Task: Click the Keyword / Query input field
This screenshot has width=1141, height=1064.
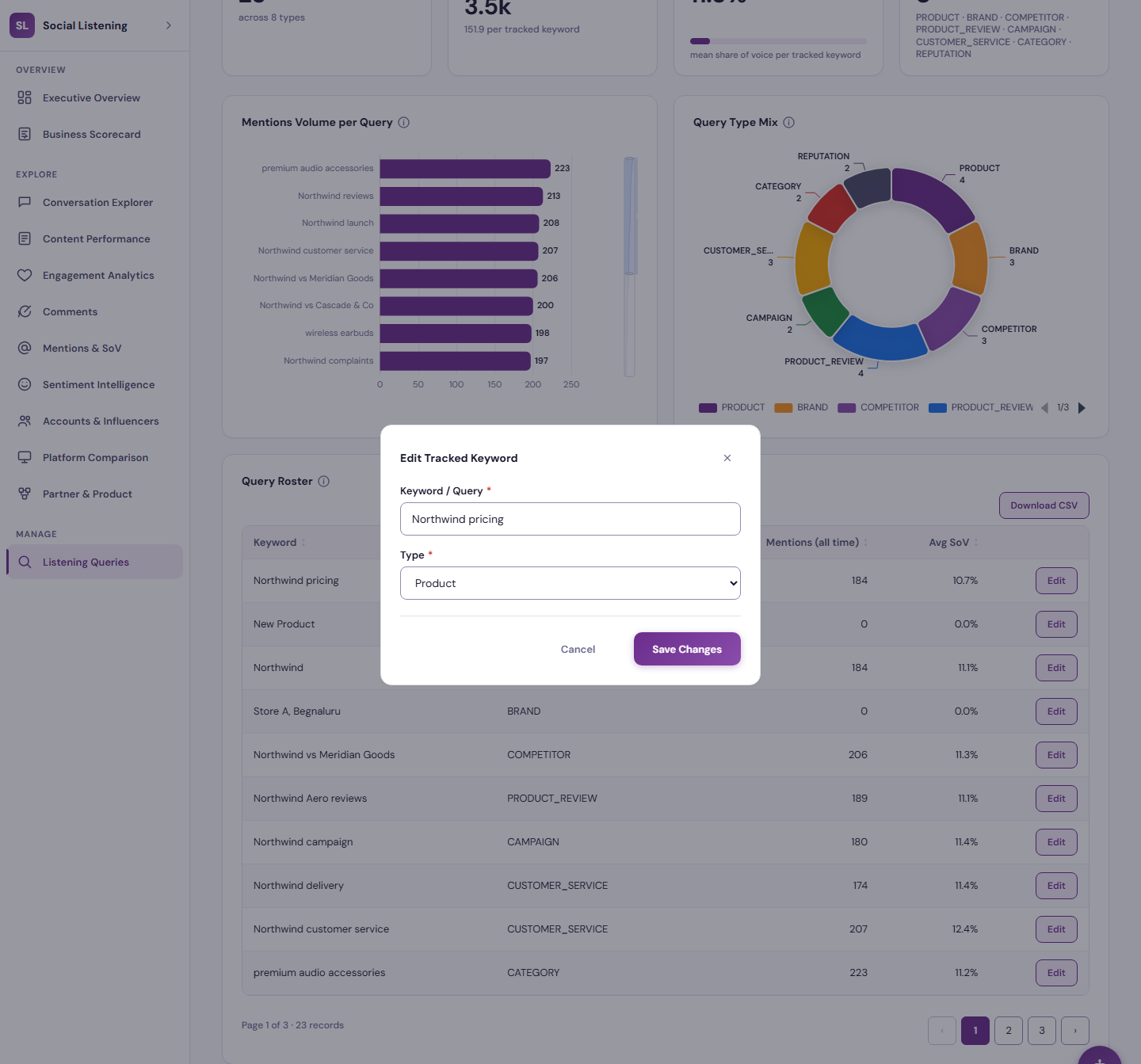Action: click(570, 519)
